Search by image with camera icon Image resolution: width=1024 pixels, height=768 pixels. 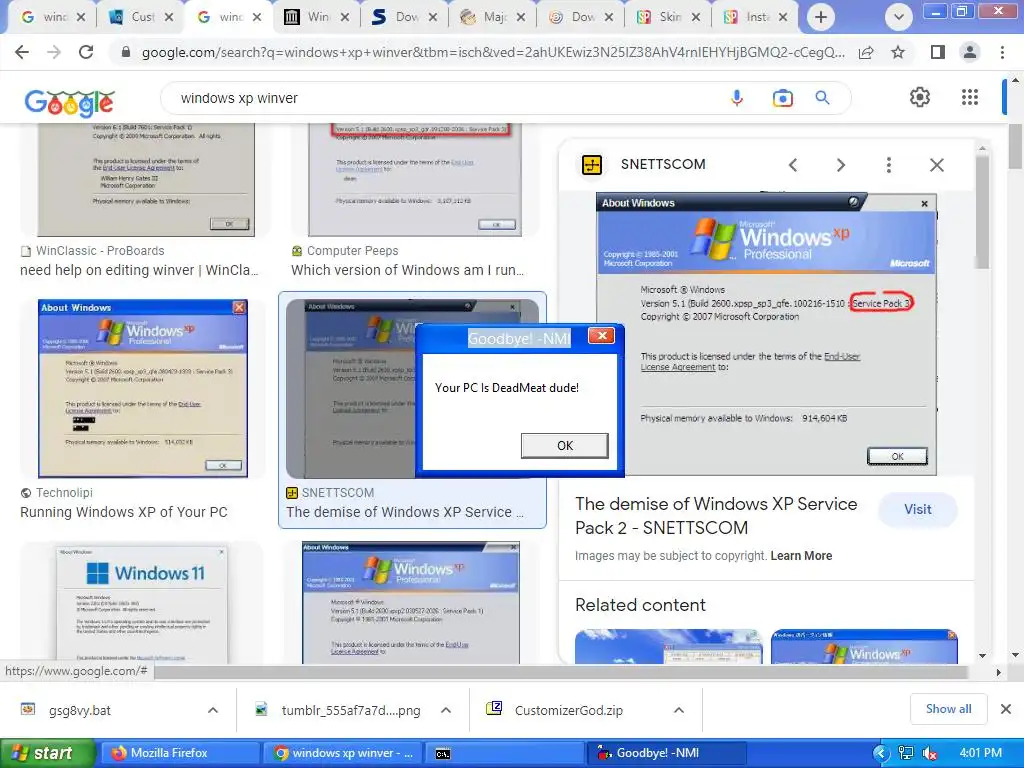782,98
